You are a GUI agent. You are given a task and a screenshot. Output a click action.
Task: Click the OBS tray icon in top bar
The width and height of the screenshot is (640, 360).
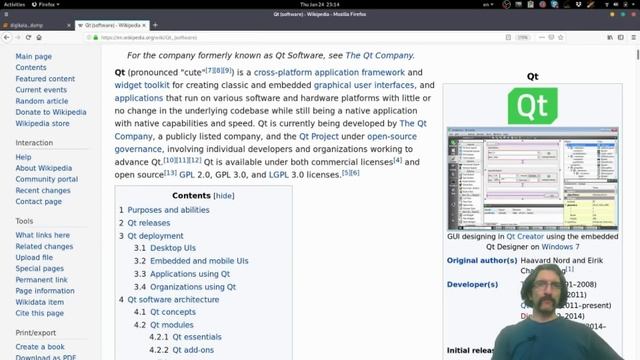[506, 4]
